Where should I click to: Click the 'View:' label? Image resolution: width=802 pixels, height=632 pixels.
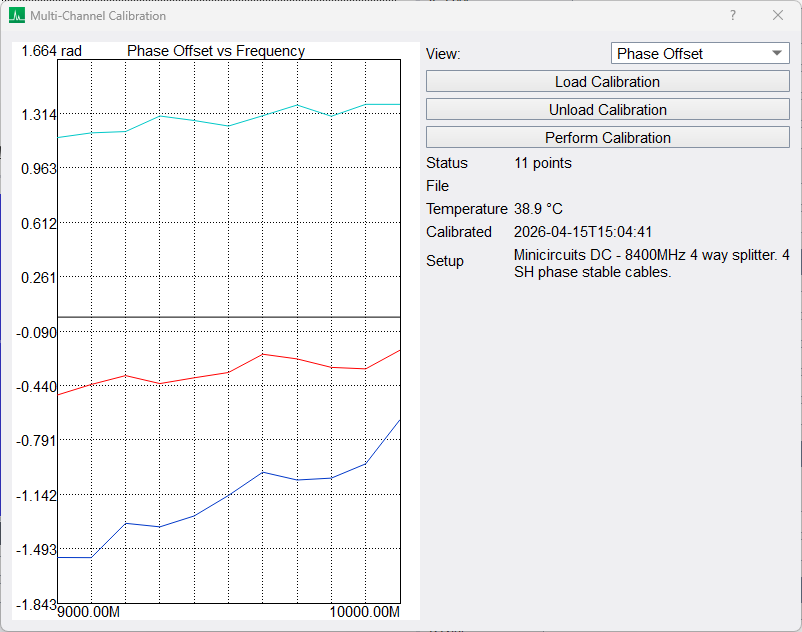point(443,54)
